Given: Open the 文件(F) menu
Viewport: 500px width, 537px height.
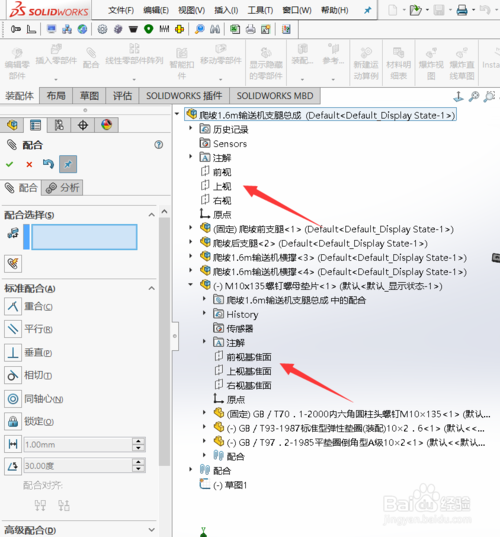Looking at the screenshot, I should (x=121, y=10).
